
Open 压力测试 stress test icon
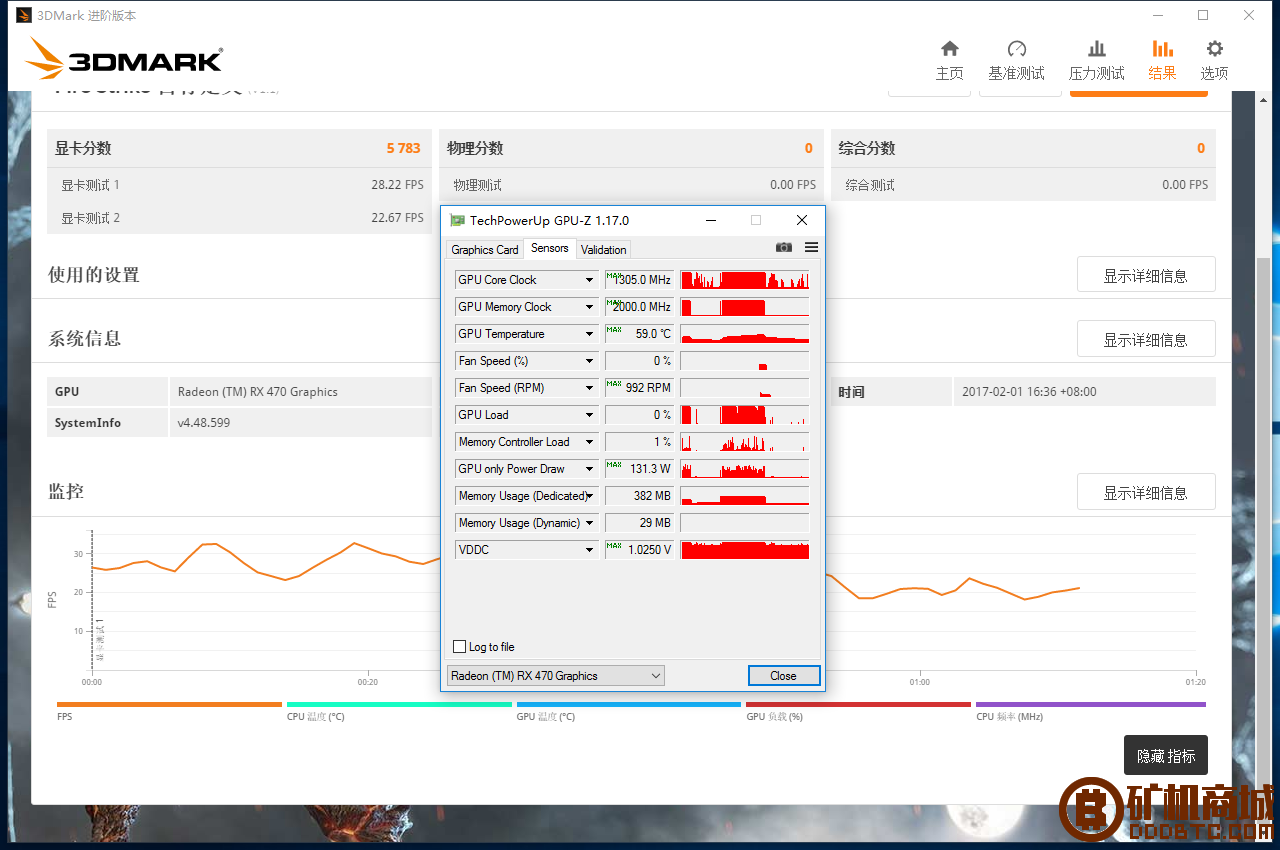pos(1096,49)
